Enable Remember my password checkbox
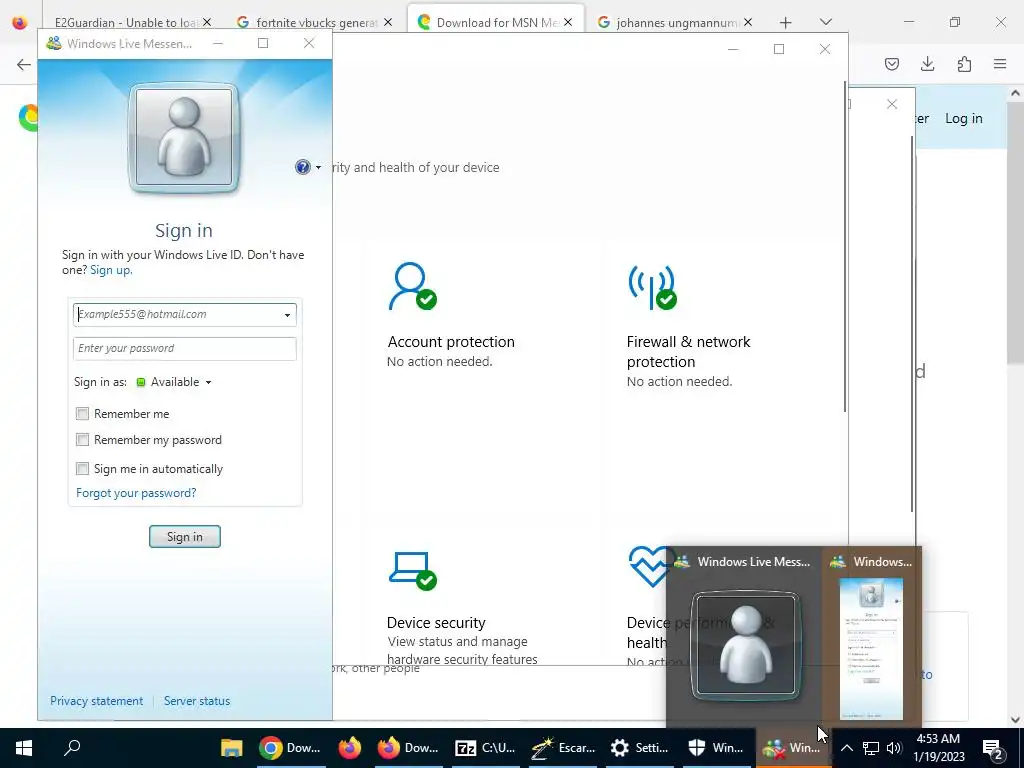 pyautogui.click(x=82, y=440)
